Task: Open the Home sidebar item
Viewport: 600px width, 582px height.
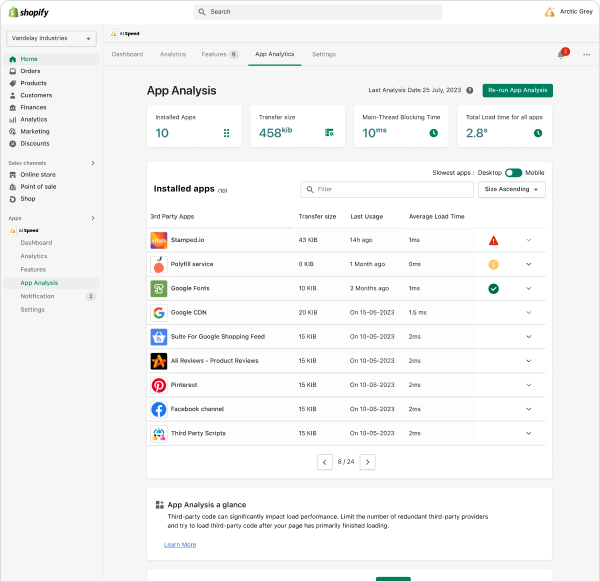Action: click(x=51, y=59)
